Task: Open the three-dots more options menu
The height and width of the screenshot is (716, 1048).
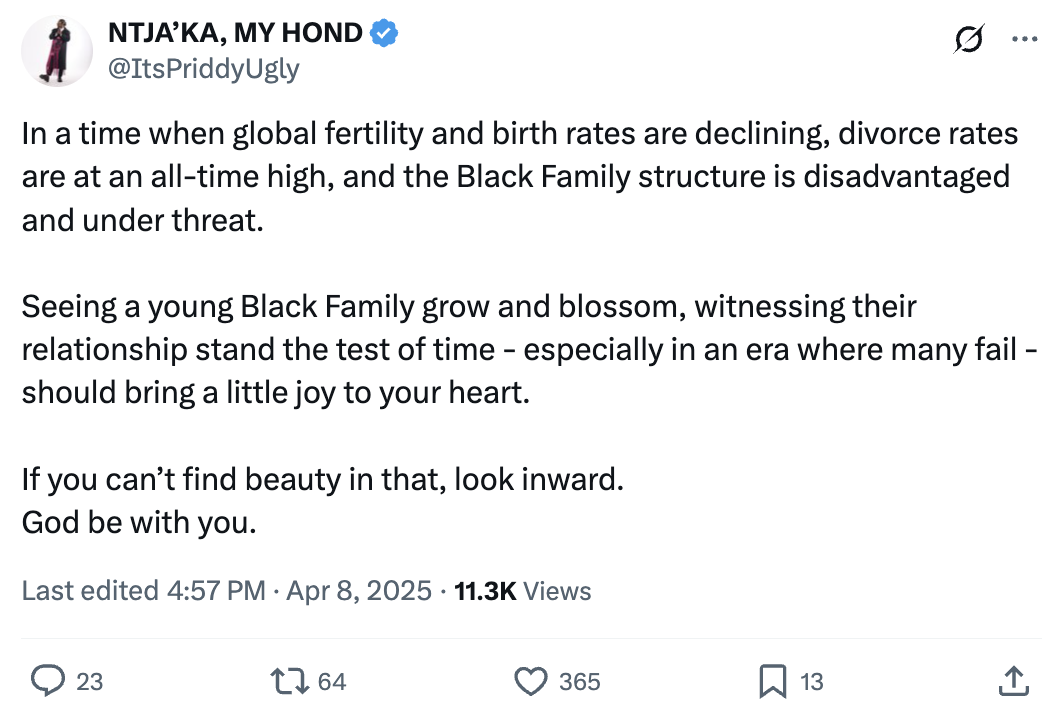Action: [x=1024, y=39]
